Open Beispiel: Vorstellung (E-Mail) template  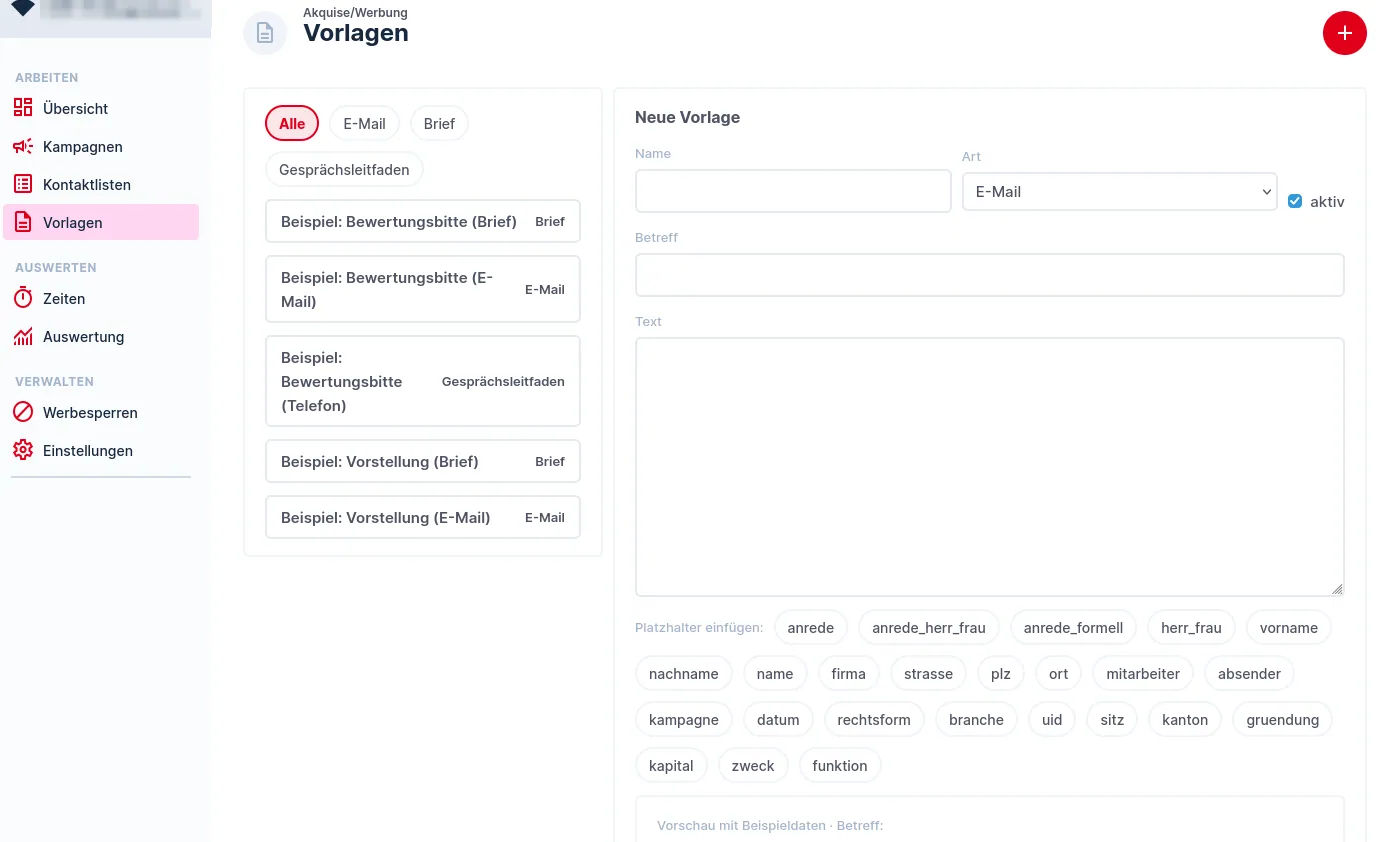point(423,517)
